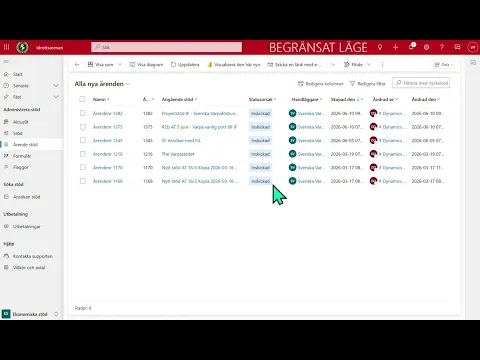Click Skicka en länk med e-post button
The width and height of the screenshot is (480, 360).
[x=295, y=64]
